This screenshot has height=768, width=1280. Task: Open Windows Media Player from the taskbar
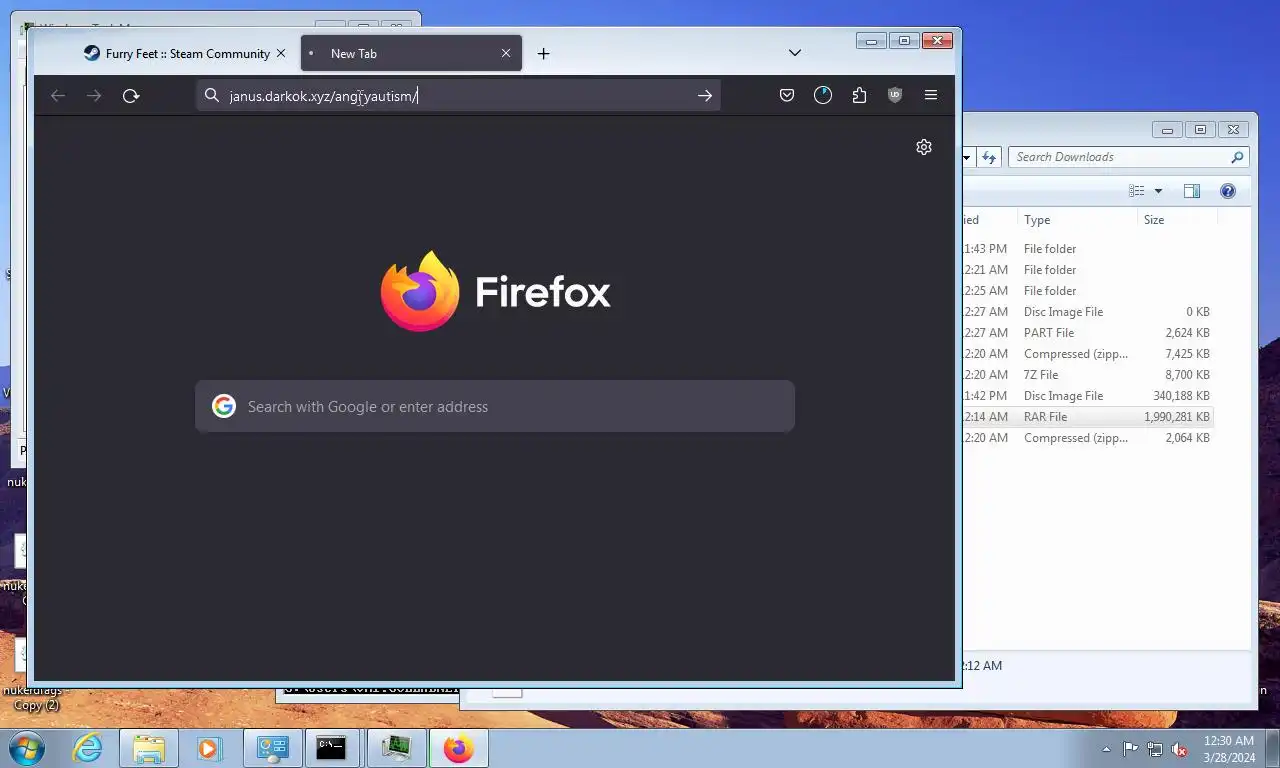[x=209, y=748]
